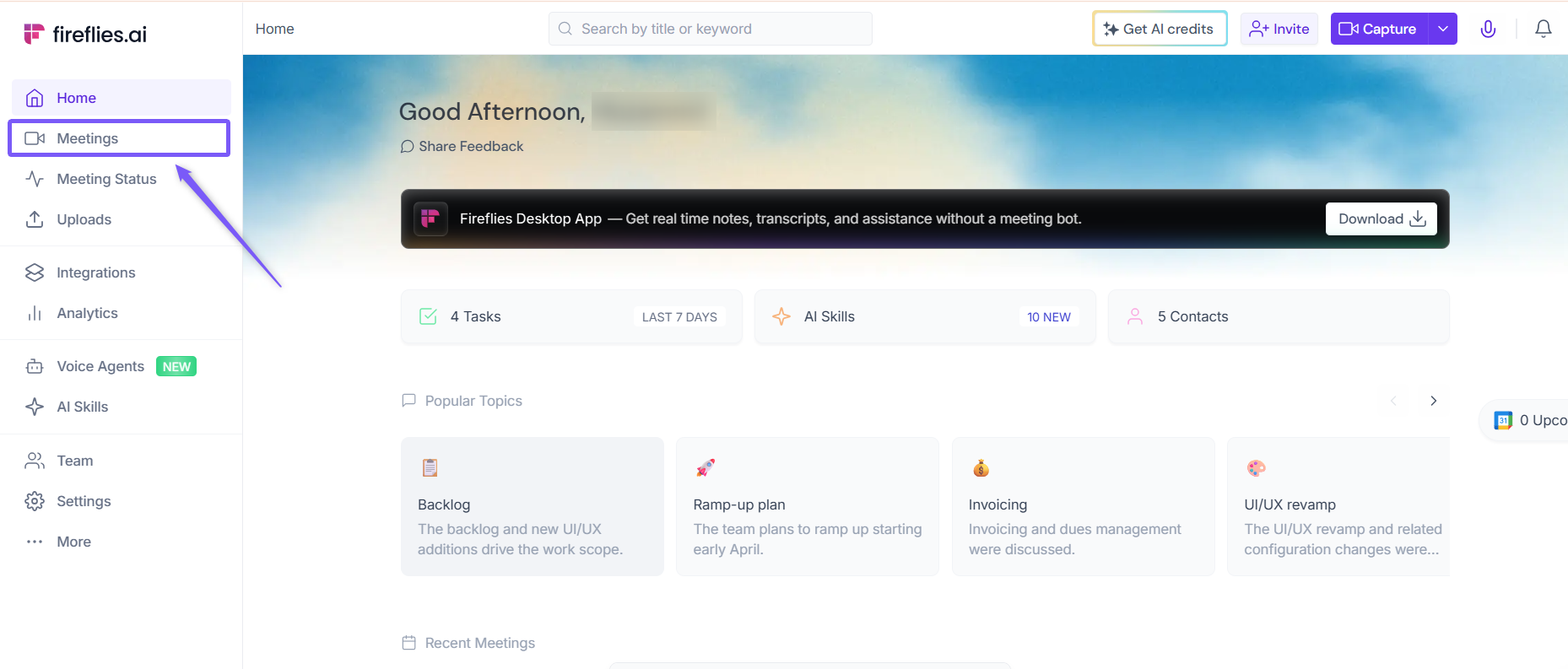
Task: Show next Popular Topics with right chevron
Action: tap(1433, 401)
